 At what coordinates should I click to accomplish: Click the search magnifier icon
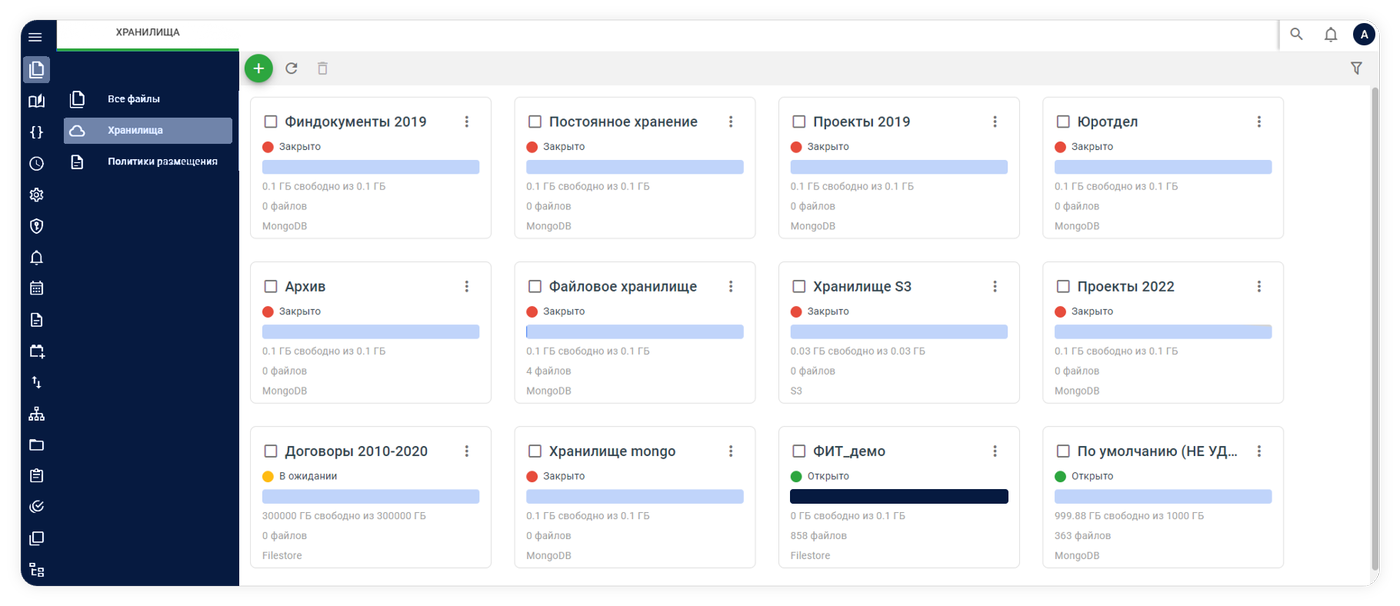[1296, 34]
